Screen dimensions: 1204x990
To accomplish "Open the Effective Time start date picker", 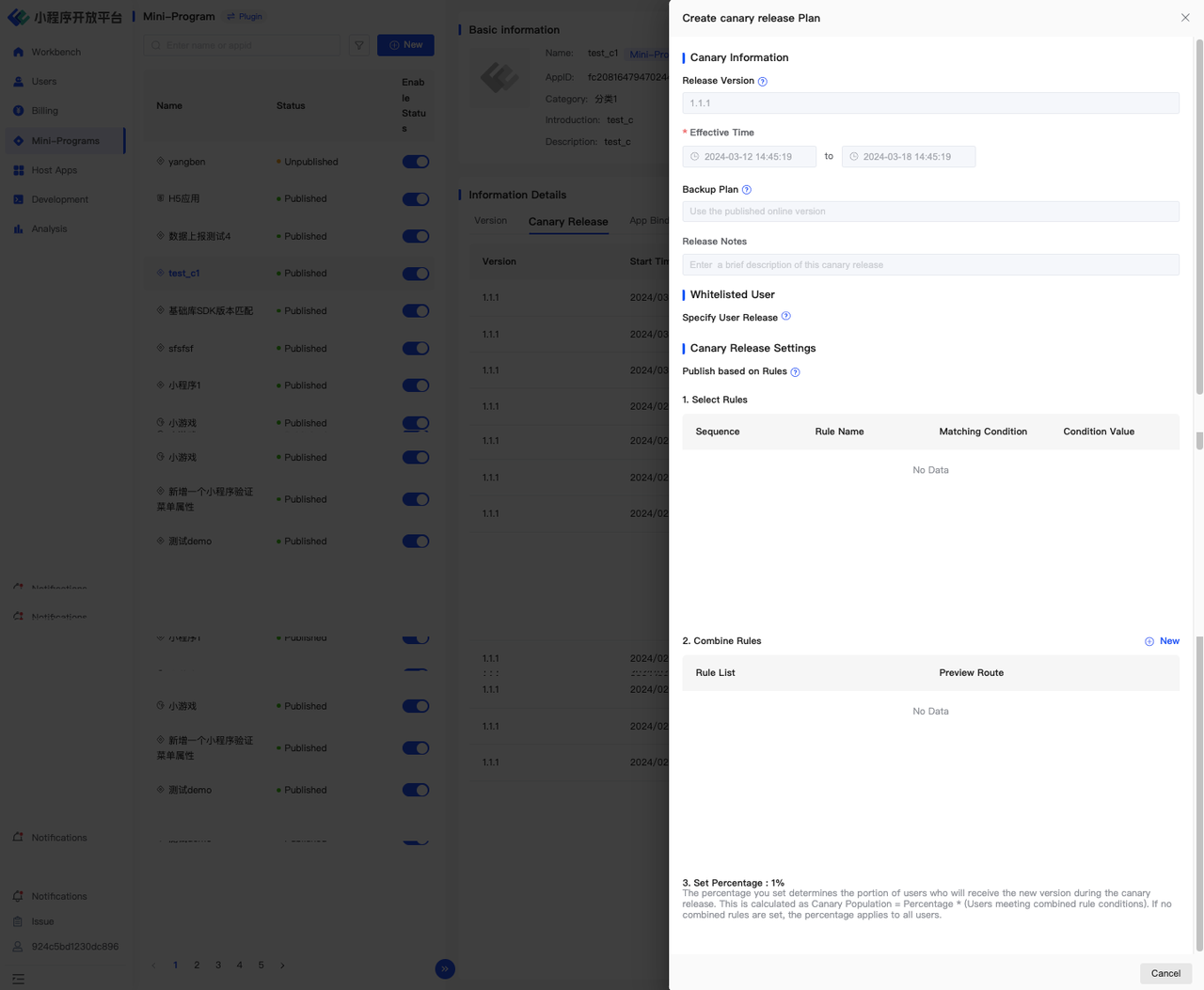I will [749, 157].
